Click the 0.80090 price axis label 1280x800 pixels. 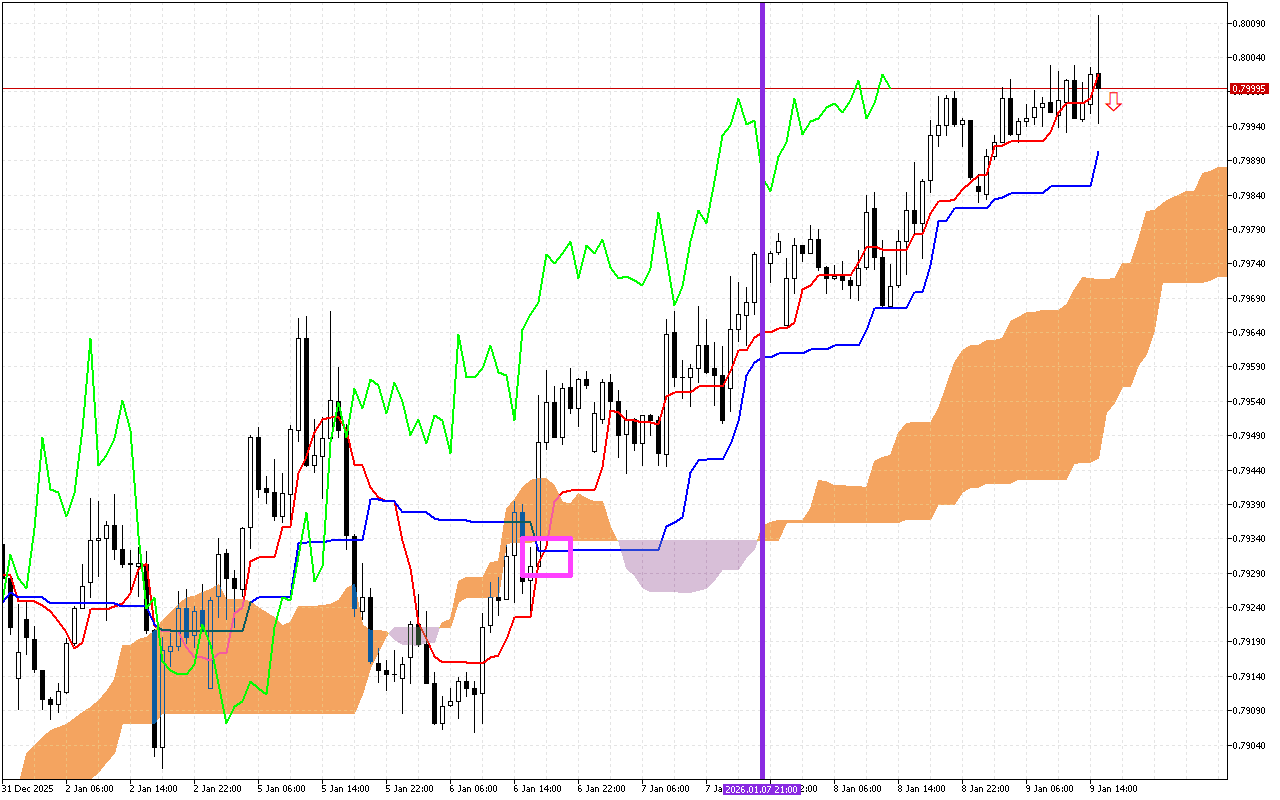click(1251, 23)
